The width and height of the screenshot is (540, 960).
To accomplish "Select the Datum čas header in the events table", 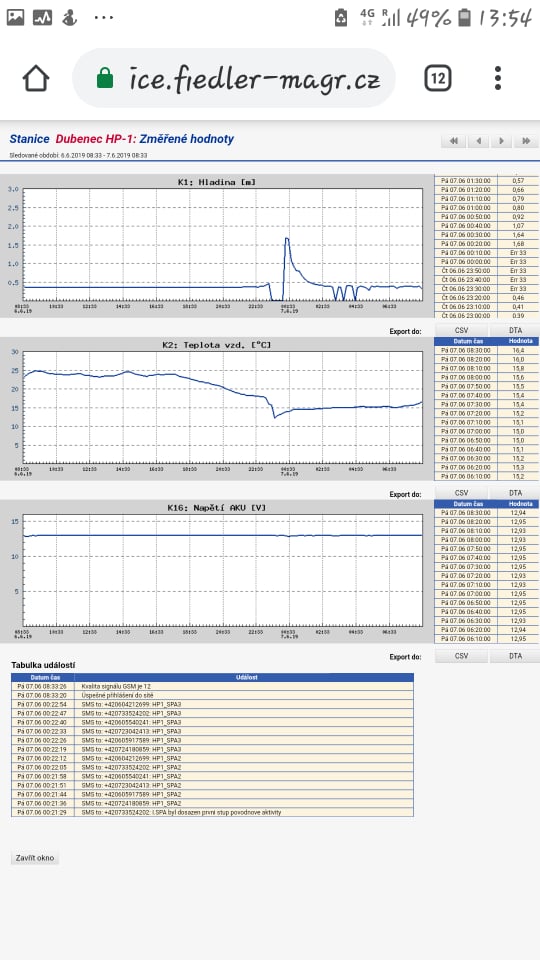I will (x=43, y=677).
